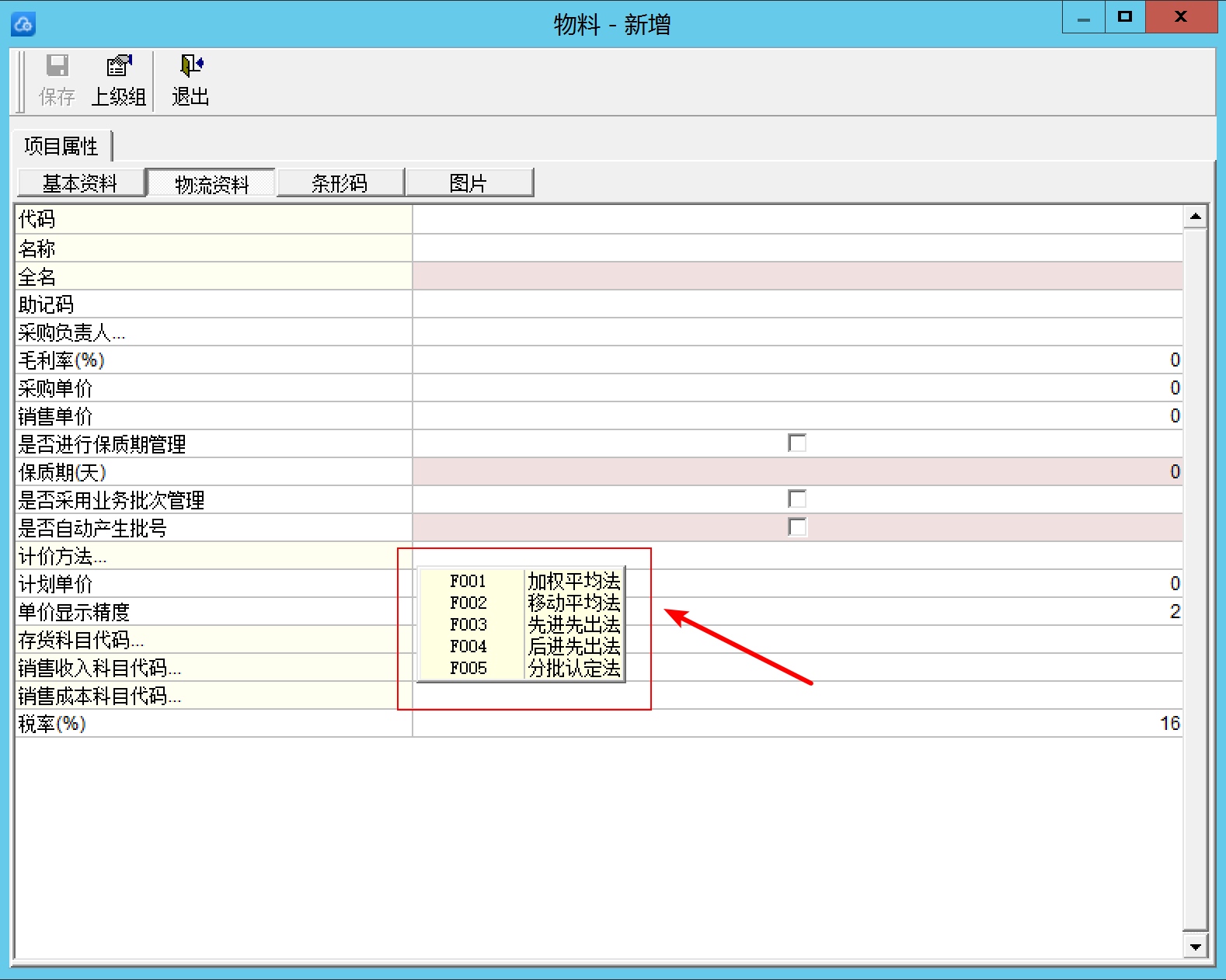1226x980 pixels.
Task: Open the 图片 tab
Action: 468,183
